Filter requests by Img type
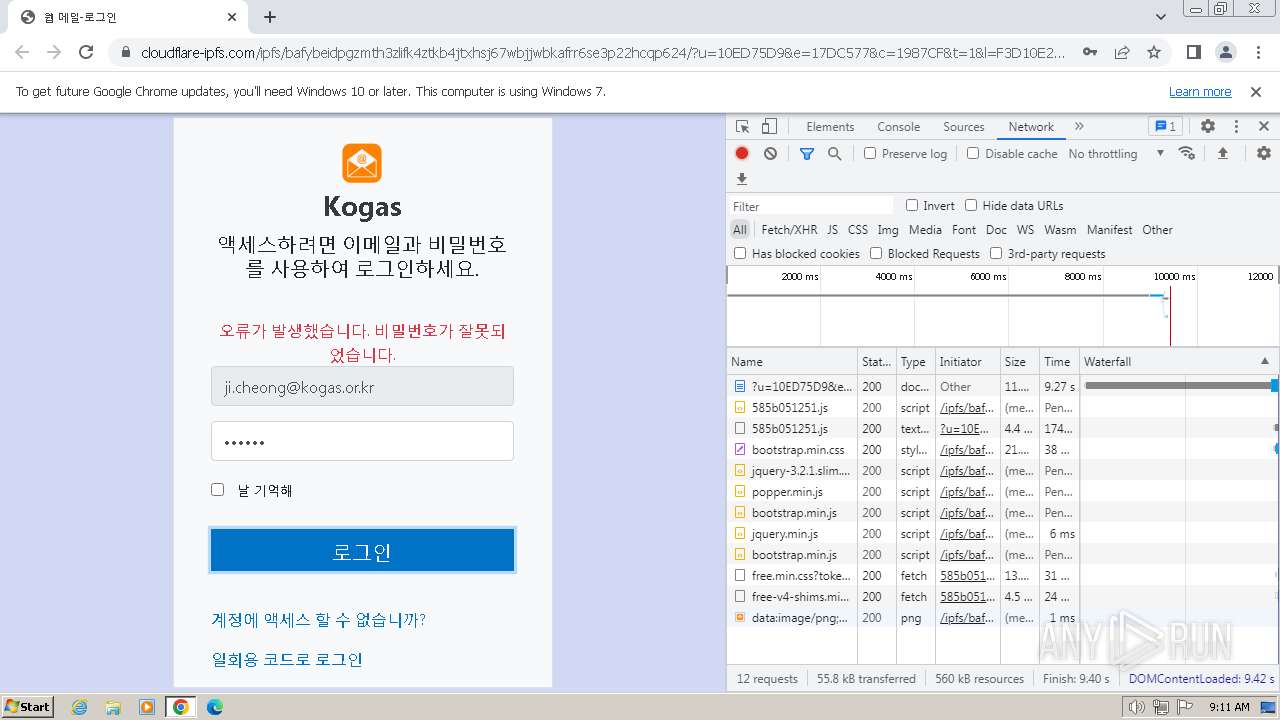The height and width of the screenshot is (720, 1280). coord(888,230)
